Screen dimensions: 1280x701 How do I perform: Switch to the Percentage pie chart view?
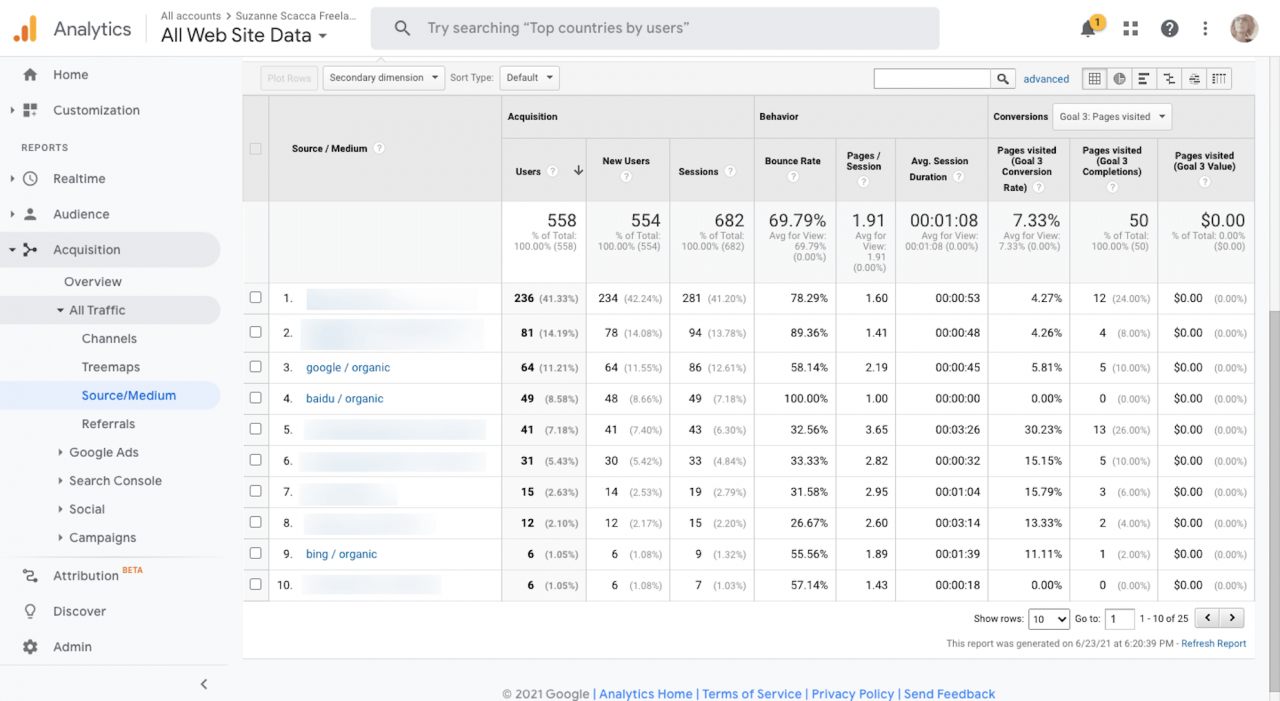(x=1119, y=78)
